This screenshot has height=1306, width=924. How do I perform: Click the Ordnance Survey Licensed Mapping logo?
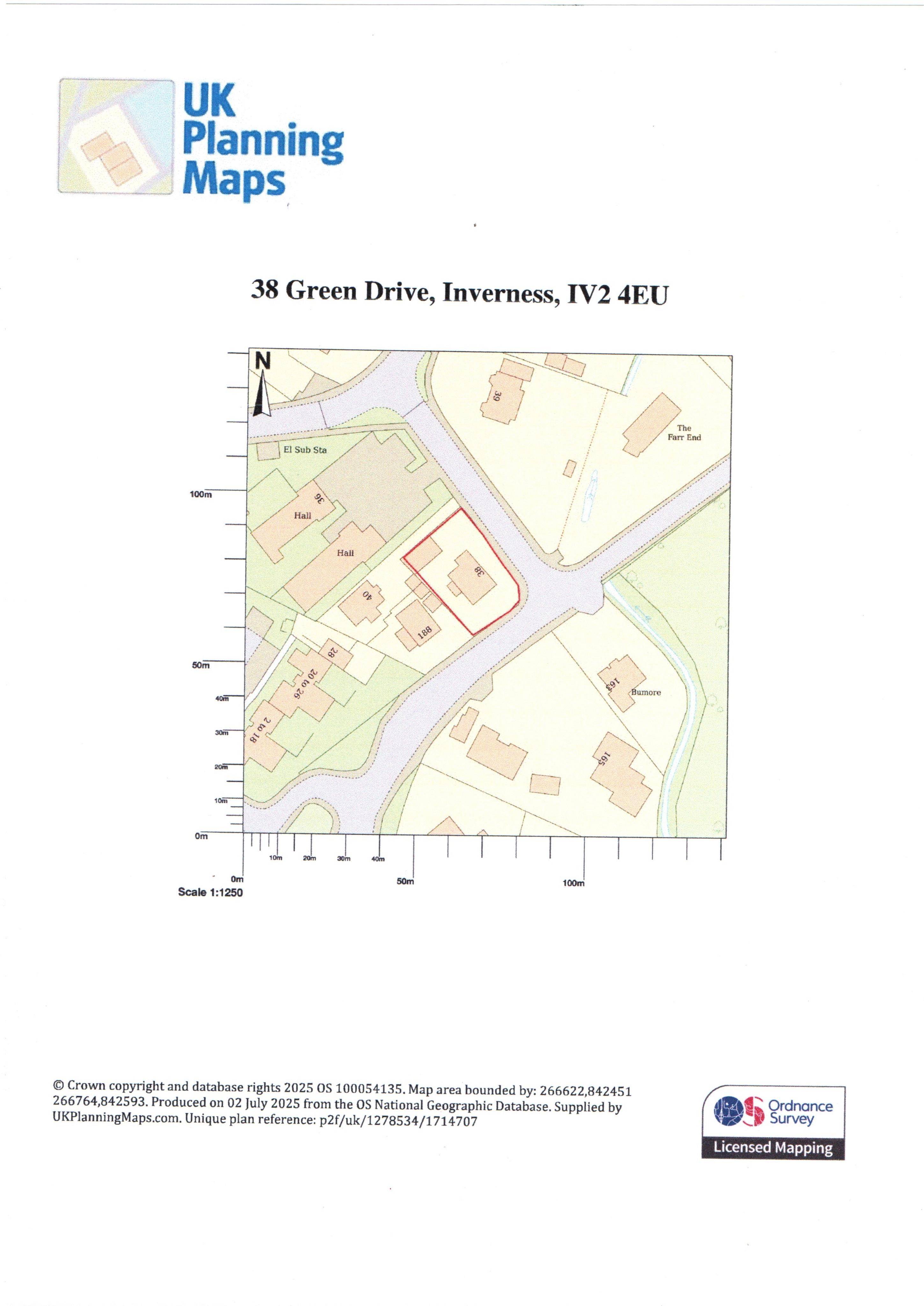point(774,1123)
